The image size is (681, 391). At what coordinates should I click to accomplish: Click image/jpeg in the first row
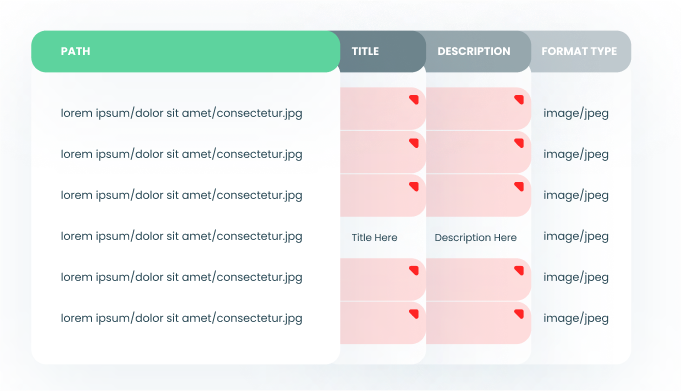click(x=576, y=113)
